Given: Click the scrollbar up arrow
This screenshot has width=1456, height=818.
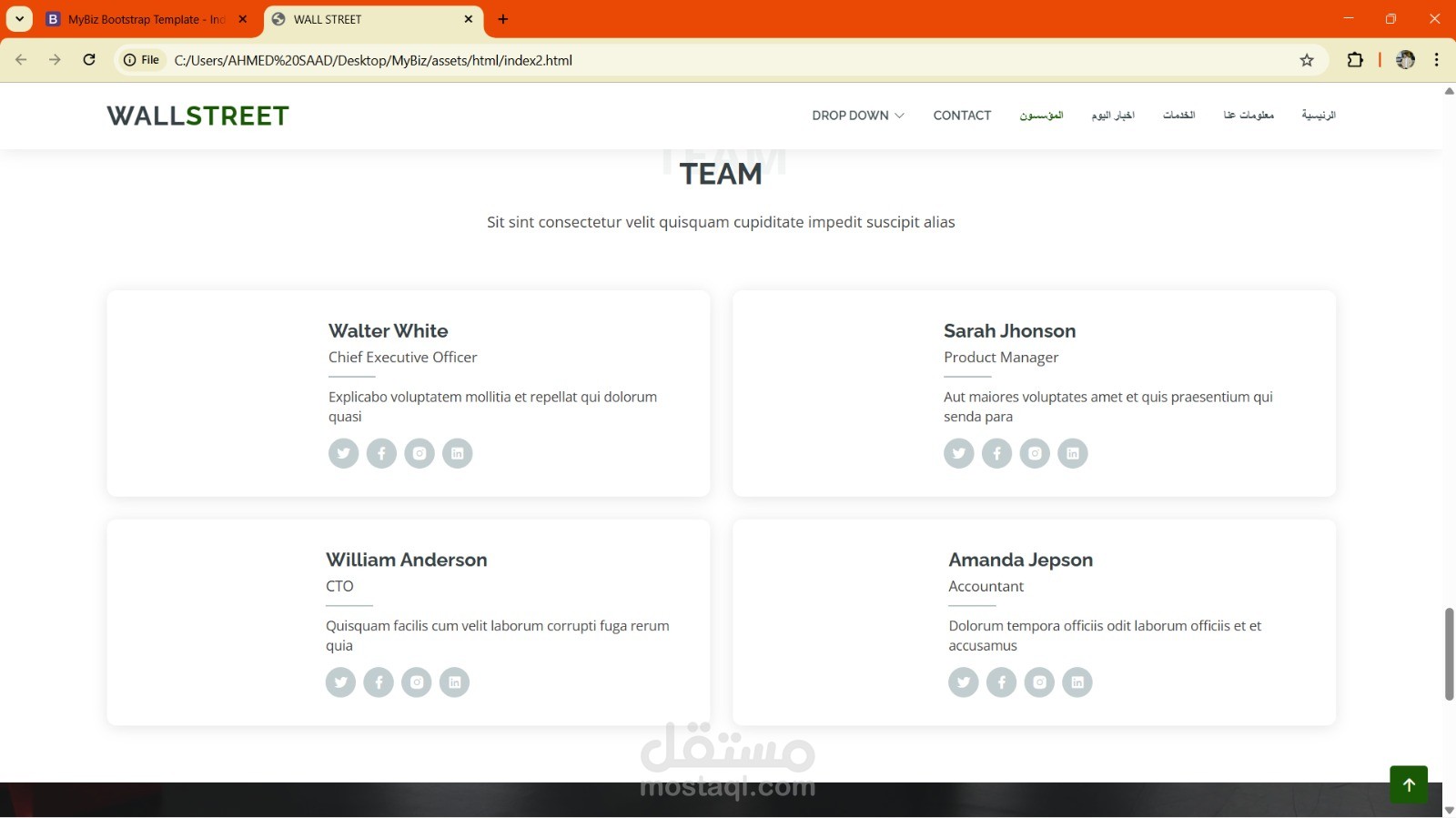Looking at the screenshot, I should coord(1449,91).
